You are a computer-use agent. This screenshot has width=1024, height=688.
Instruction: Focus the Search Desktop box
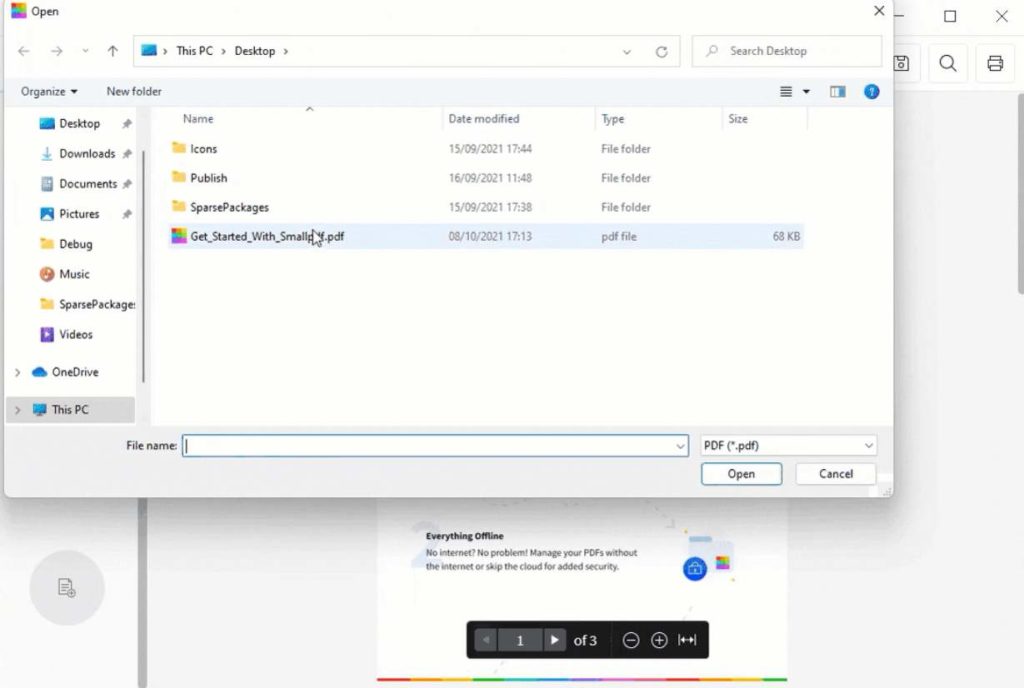tap(787, 51)
